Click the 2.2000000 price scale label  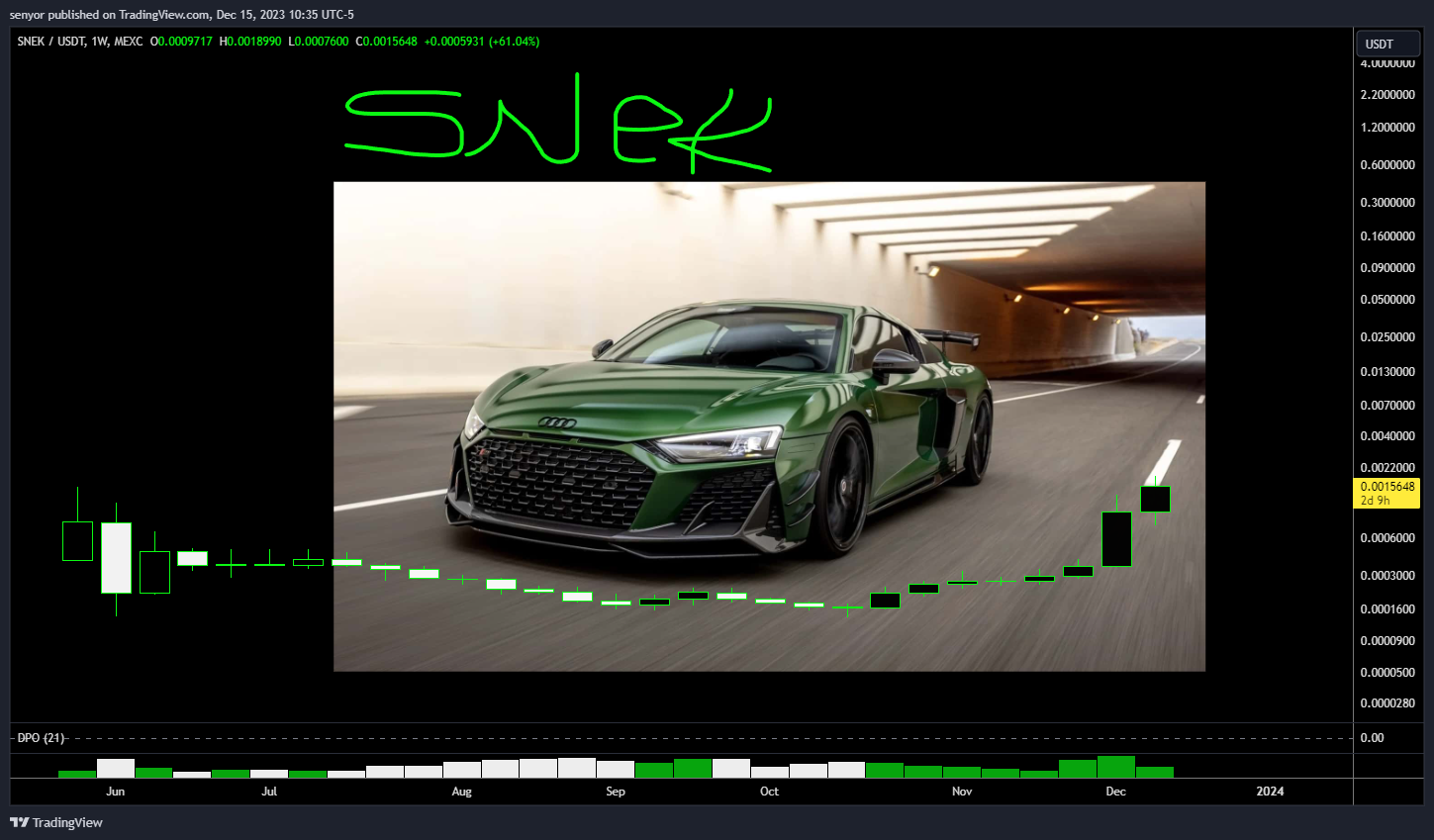click(x=1387, y=95)
